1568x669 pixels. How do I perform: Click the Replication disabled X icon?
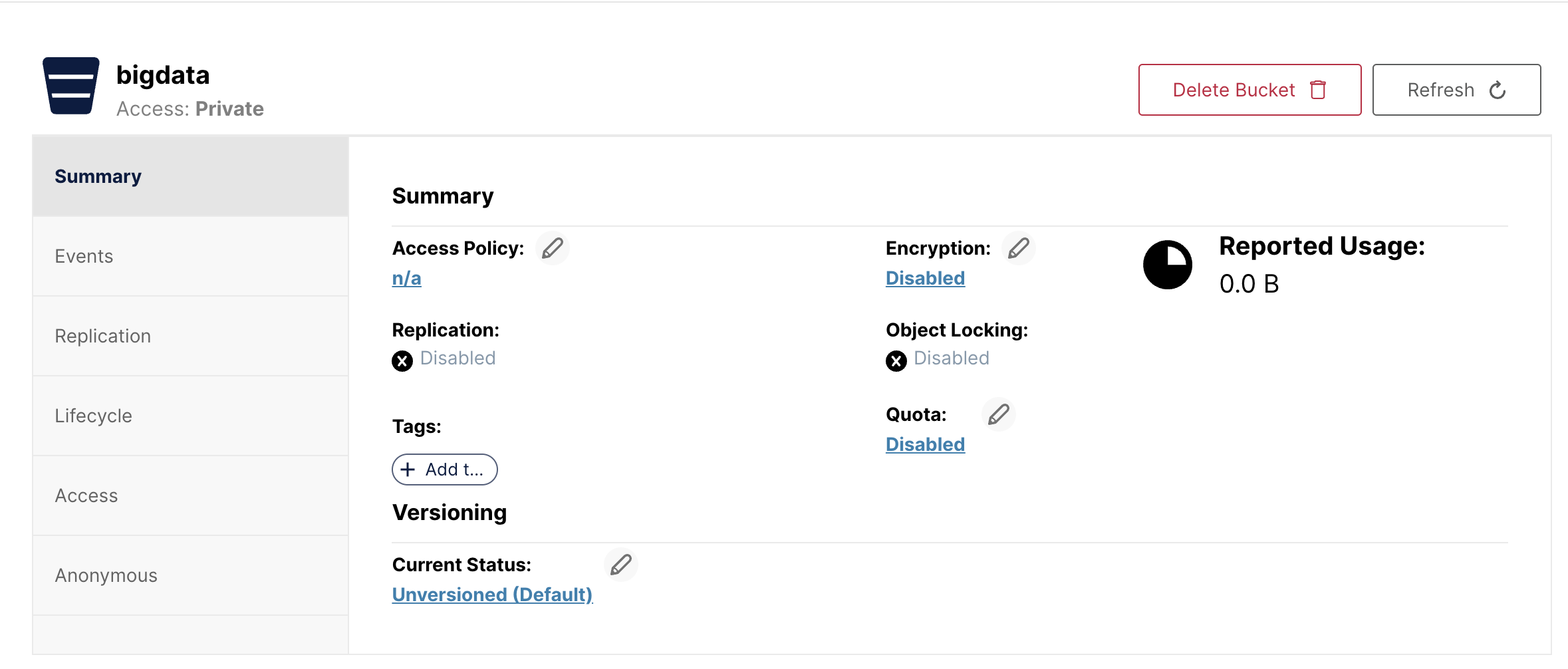pyautogui.click(x=402, y=360)
